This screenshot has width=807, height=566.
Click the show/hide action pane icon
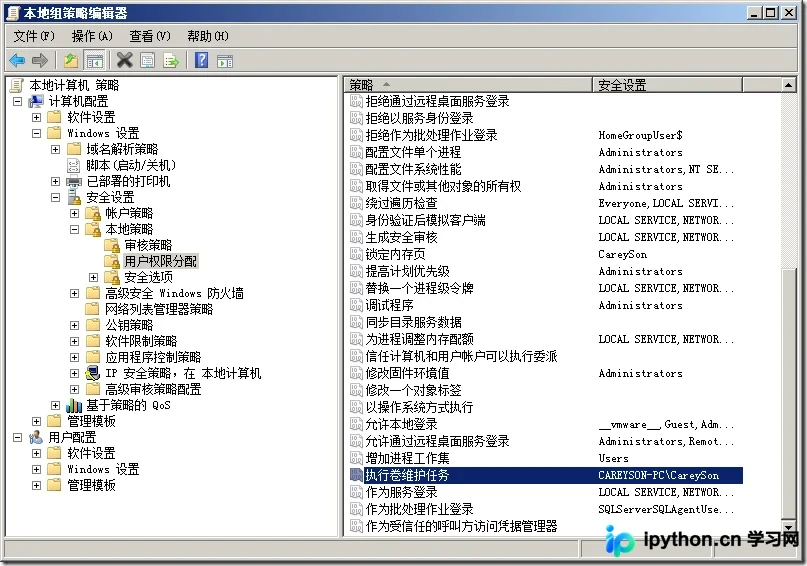225,61
